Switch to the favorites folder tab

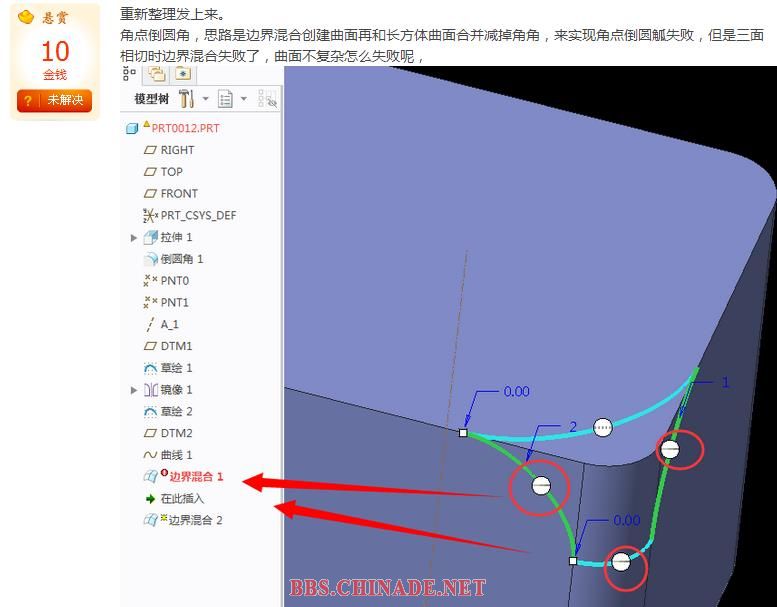coord(183,74)
